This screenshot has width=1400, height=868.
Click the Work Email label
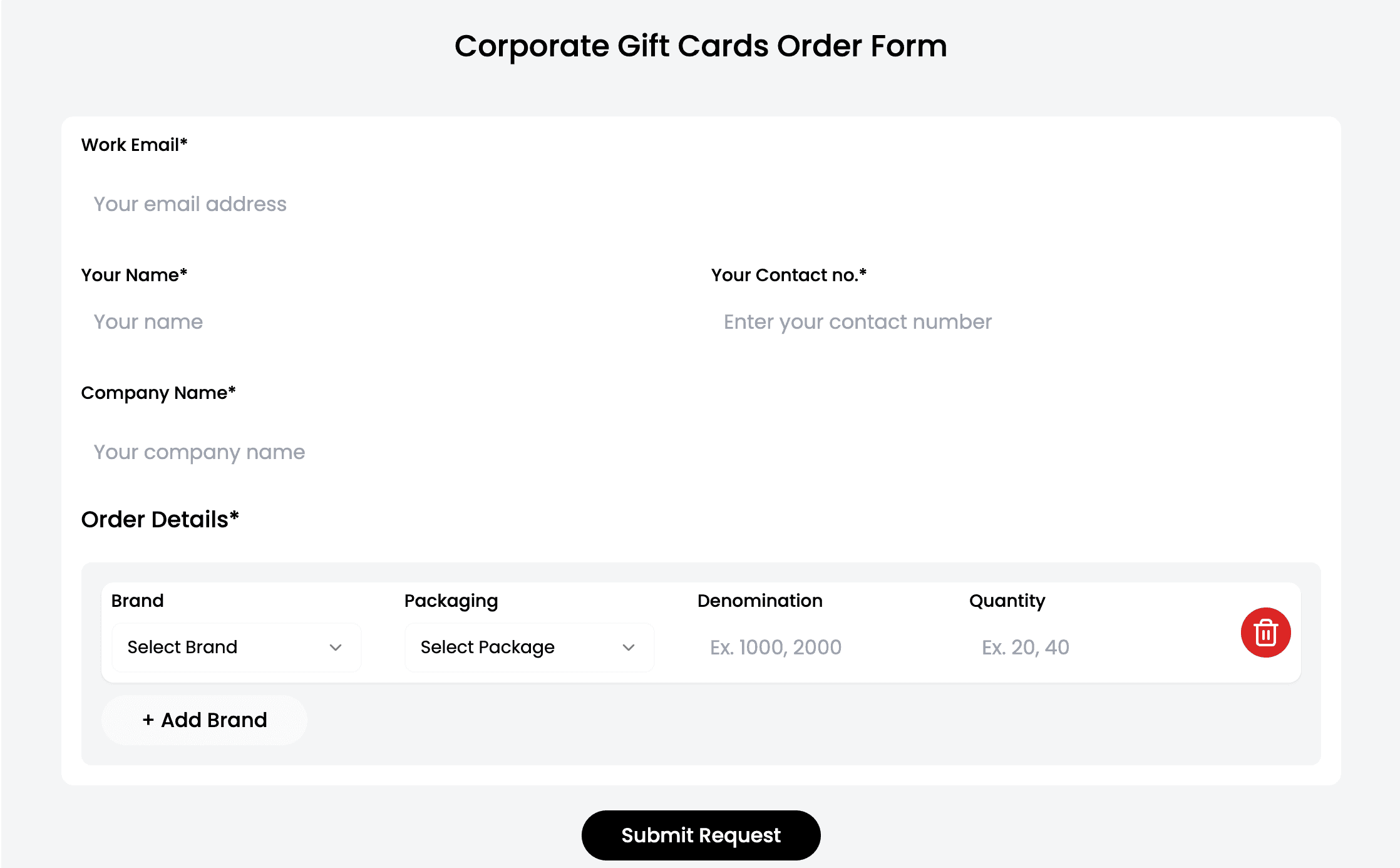click(134, 145)
